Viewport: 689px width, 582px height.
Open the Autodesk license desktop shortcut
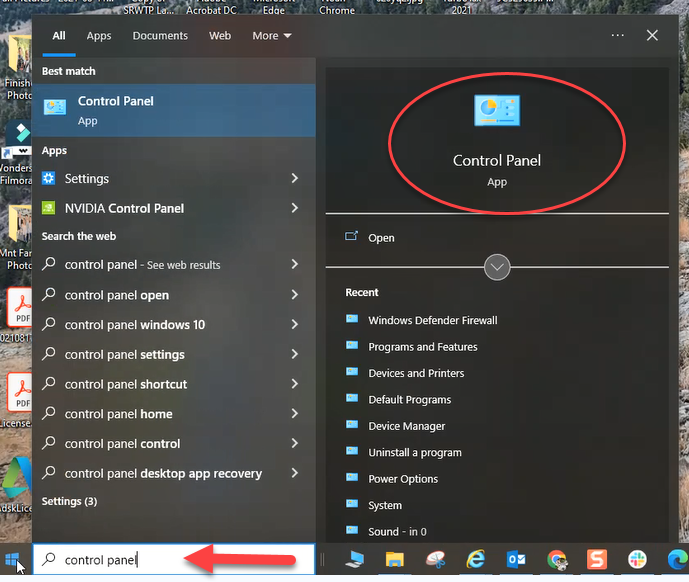(16, 486)
